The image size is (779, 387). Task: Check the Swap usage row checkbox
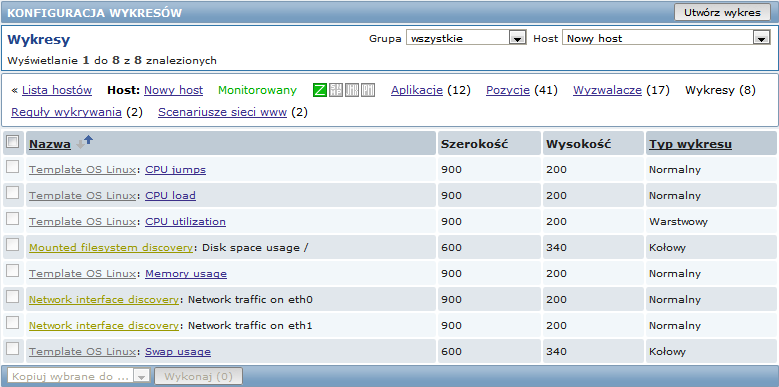[12, 349]
